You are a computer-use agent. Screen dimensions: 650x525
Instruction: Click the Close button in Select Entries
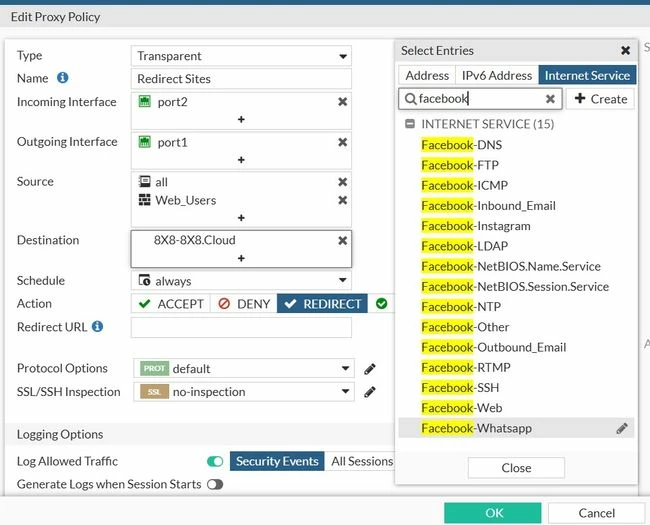516,468
